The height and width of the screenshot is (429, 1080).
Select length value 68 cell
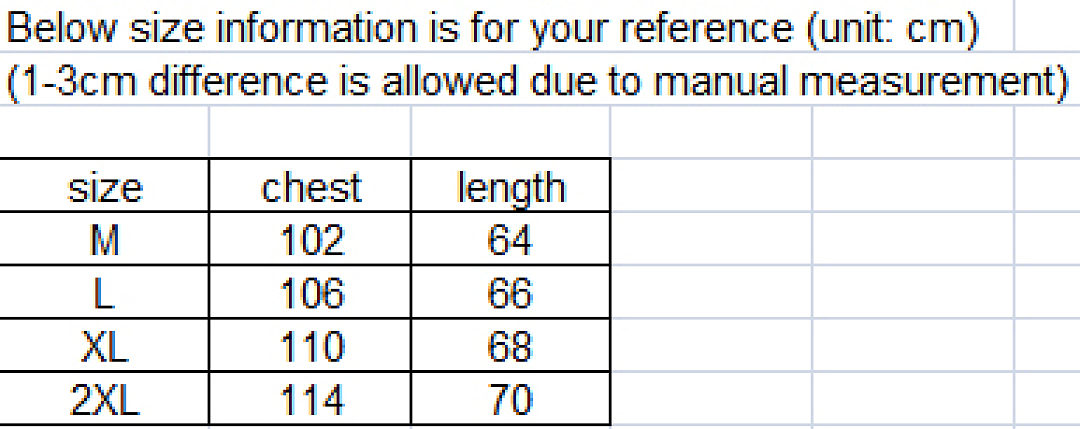510,344
